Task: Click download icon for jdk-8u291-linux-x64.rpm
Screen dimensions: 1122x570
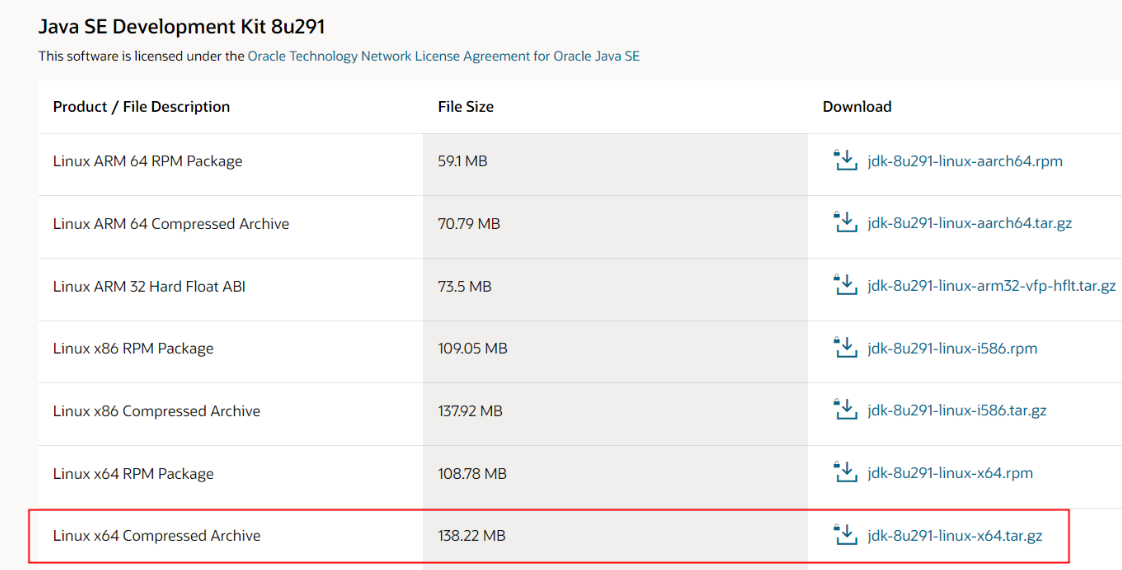Action: click(x=845, y=472)
